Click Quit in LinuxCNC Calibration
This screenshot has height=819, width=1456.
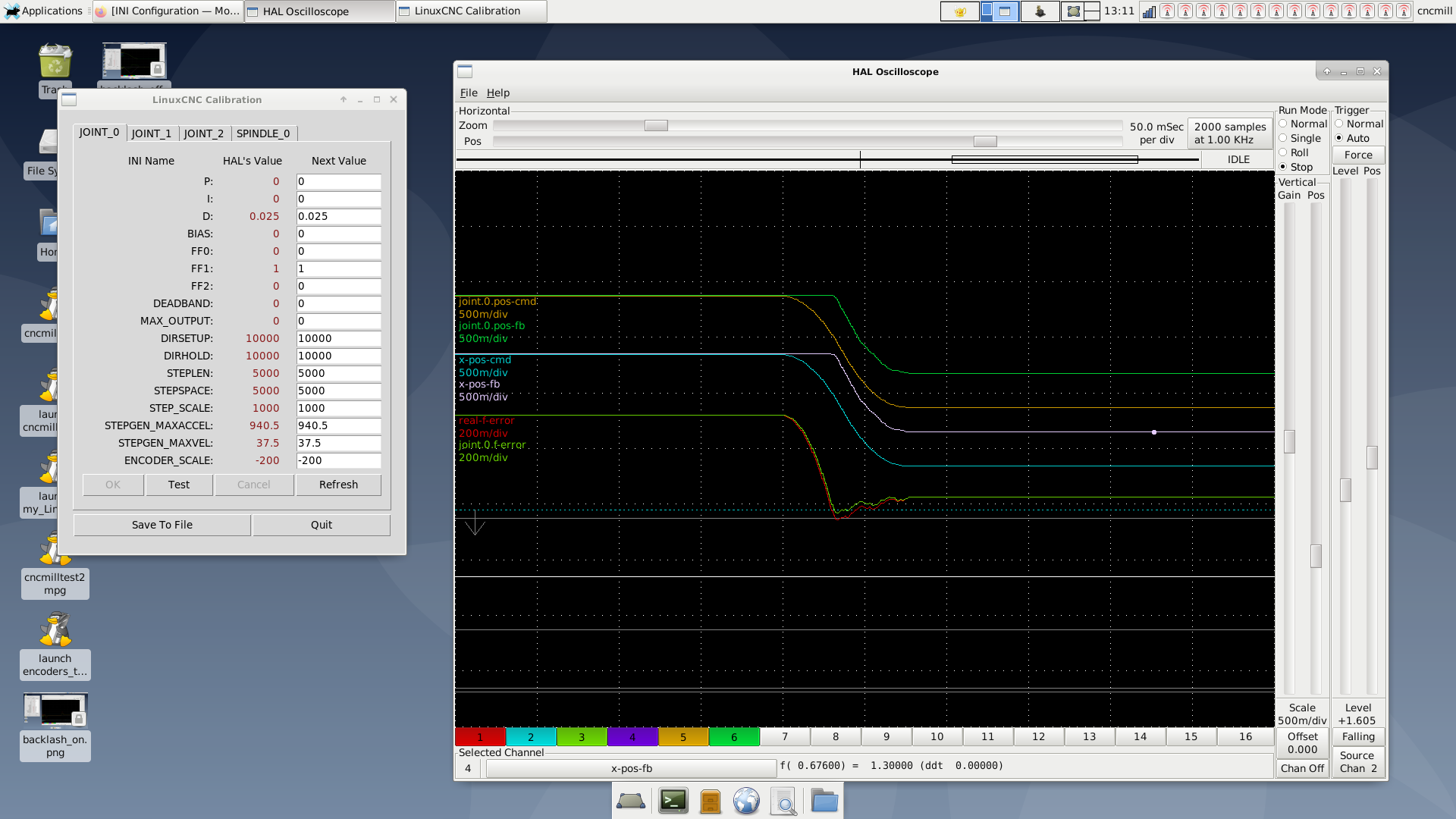322,525
